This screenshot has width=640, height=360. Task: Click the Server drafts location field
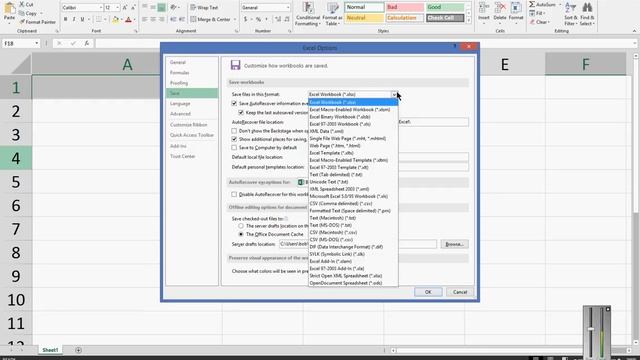358,244
